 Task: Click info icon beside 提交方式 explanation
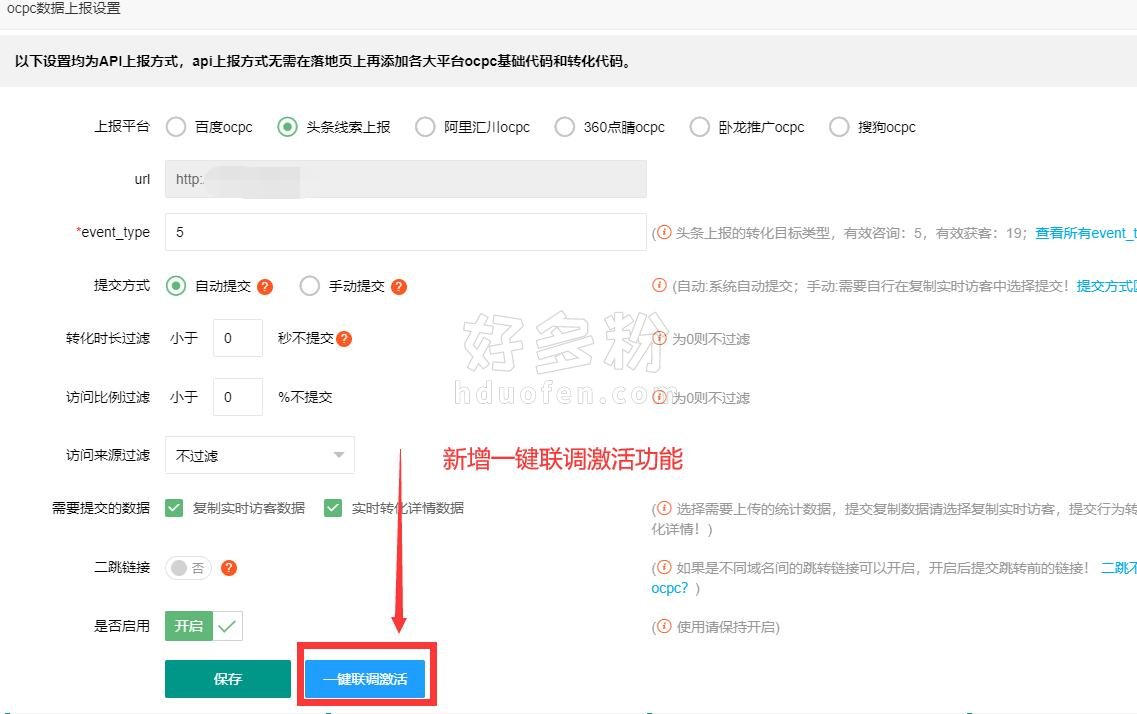[x=659, y=285]
